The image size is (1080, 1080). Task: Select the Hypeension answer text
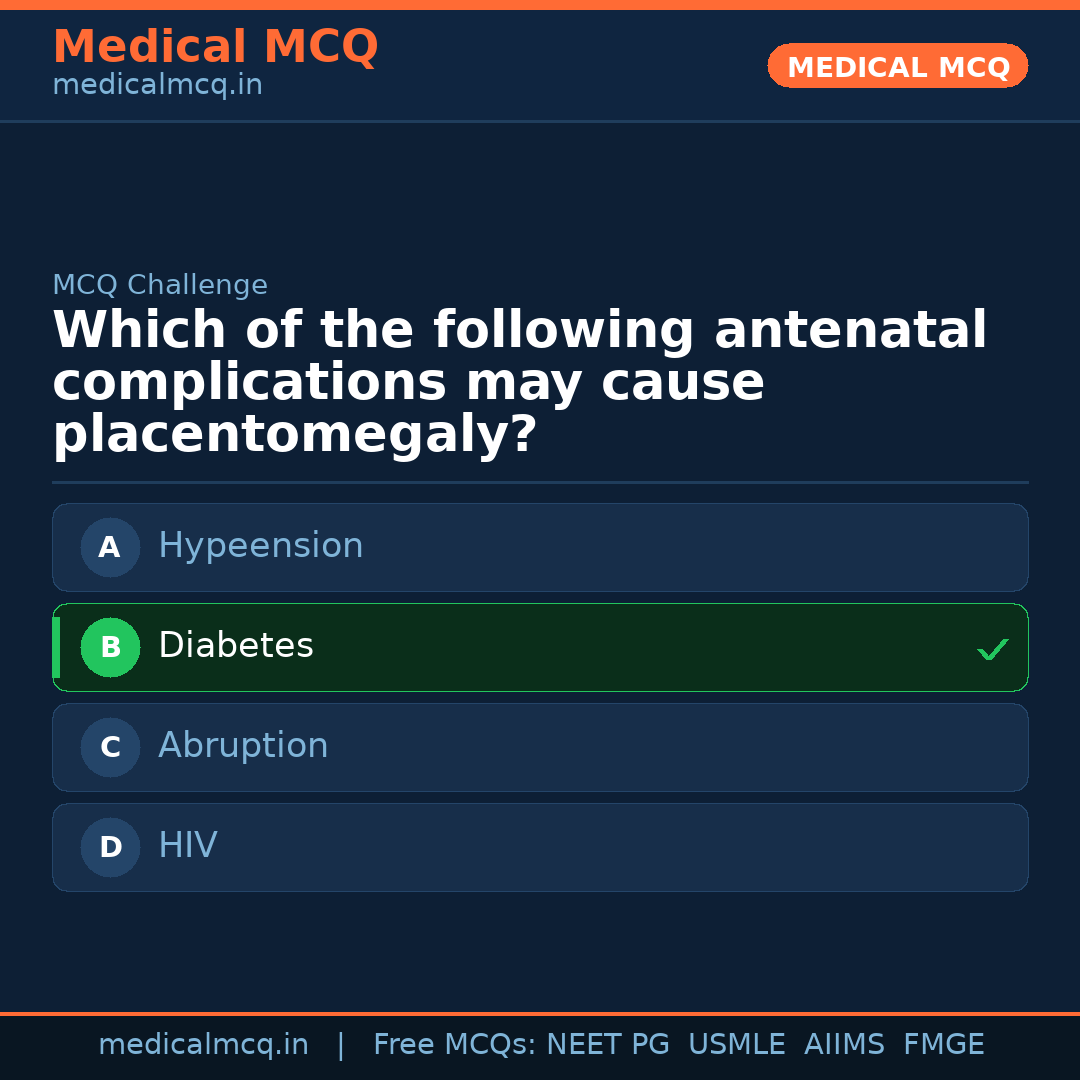pyautogui.click(x=260, y=546)
